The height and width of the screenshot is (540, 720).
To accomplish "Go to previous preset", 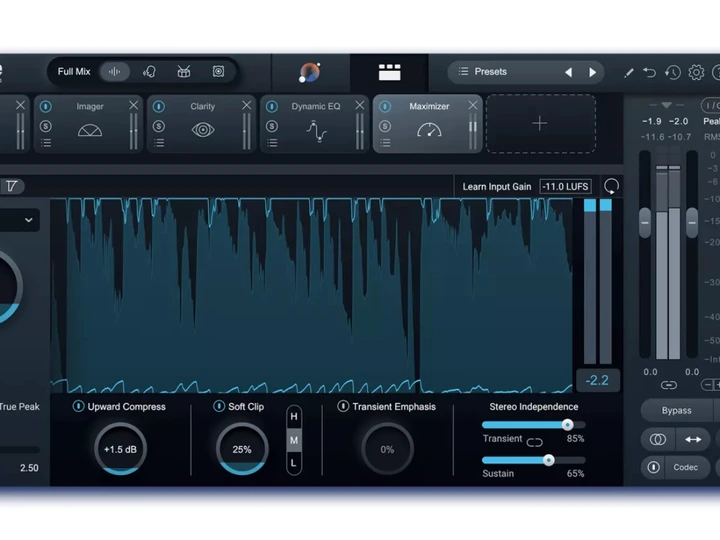I will pyautogui.click(x=568, y=72).
